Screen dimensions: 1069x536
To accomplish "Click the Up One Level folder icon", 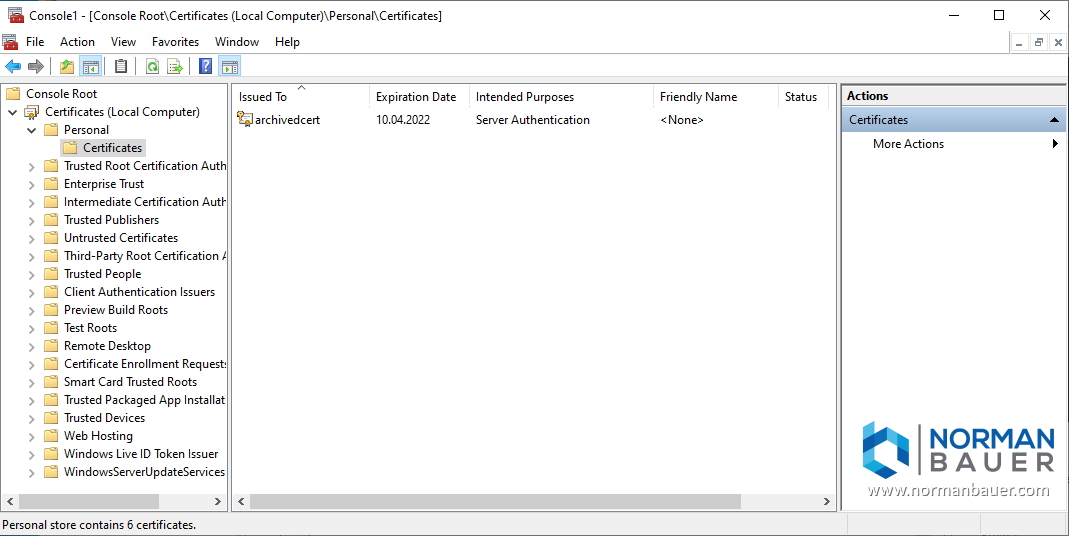I will coord(67,67).
